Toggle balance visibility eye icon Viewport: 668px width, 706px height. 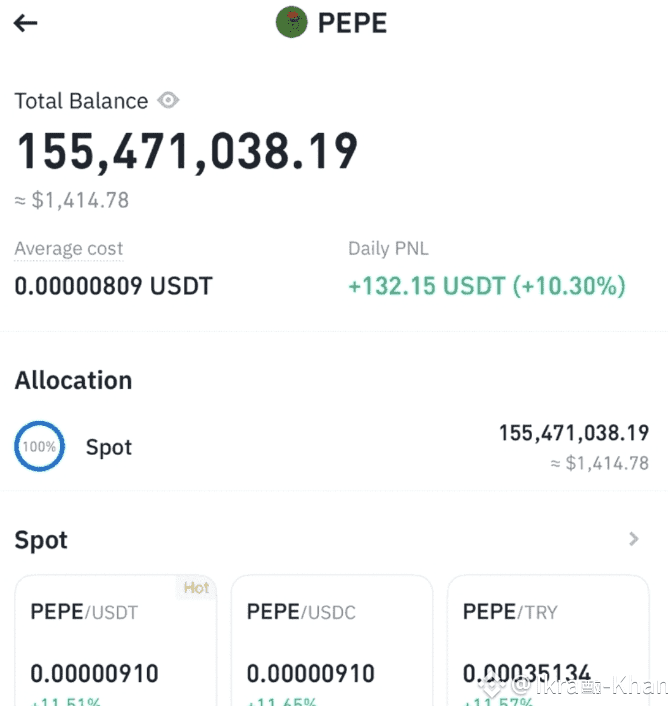coord(168,100)
